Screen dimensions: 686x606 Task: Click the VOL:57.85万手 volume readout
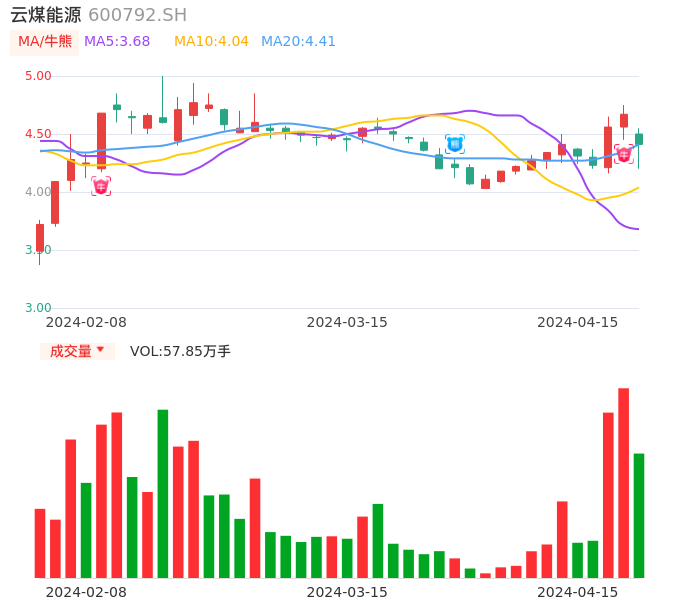tap(180, 351)
